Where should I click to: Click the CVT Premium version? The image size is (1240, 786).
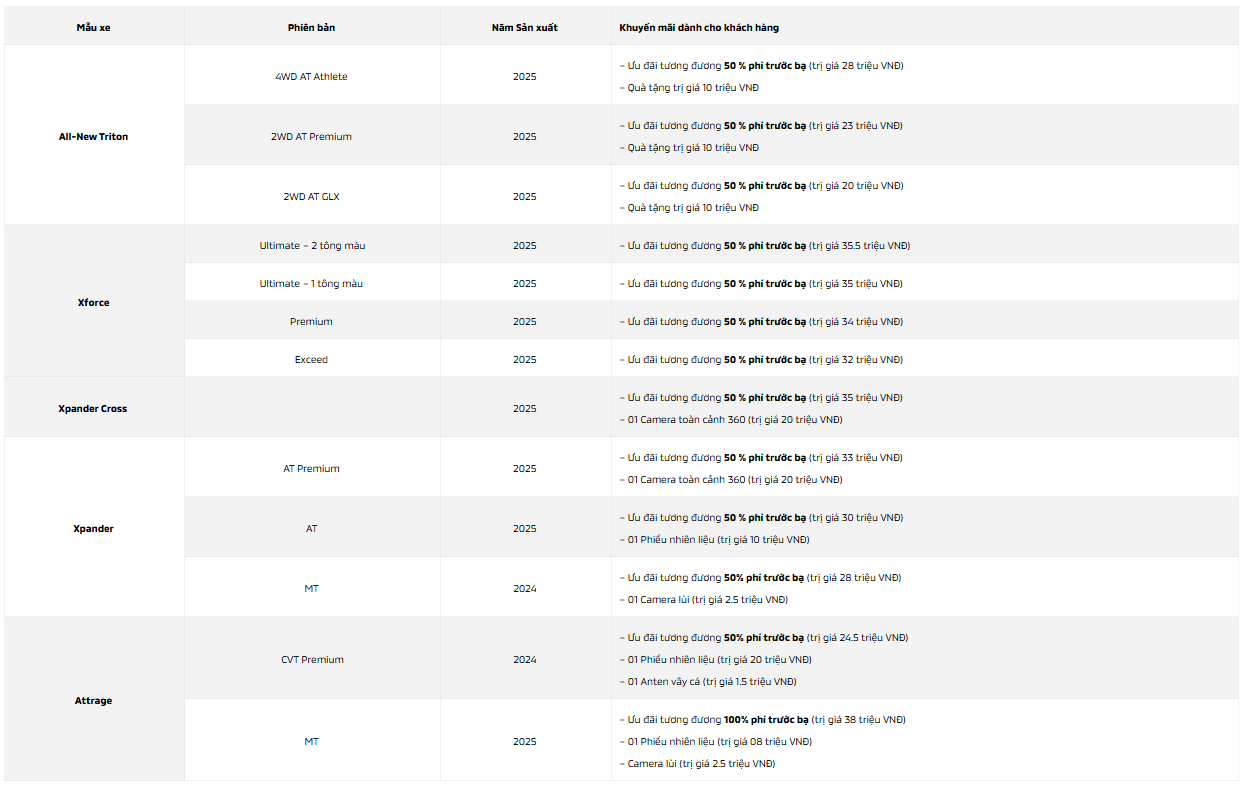[311, 659]
